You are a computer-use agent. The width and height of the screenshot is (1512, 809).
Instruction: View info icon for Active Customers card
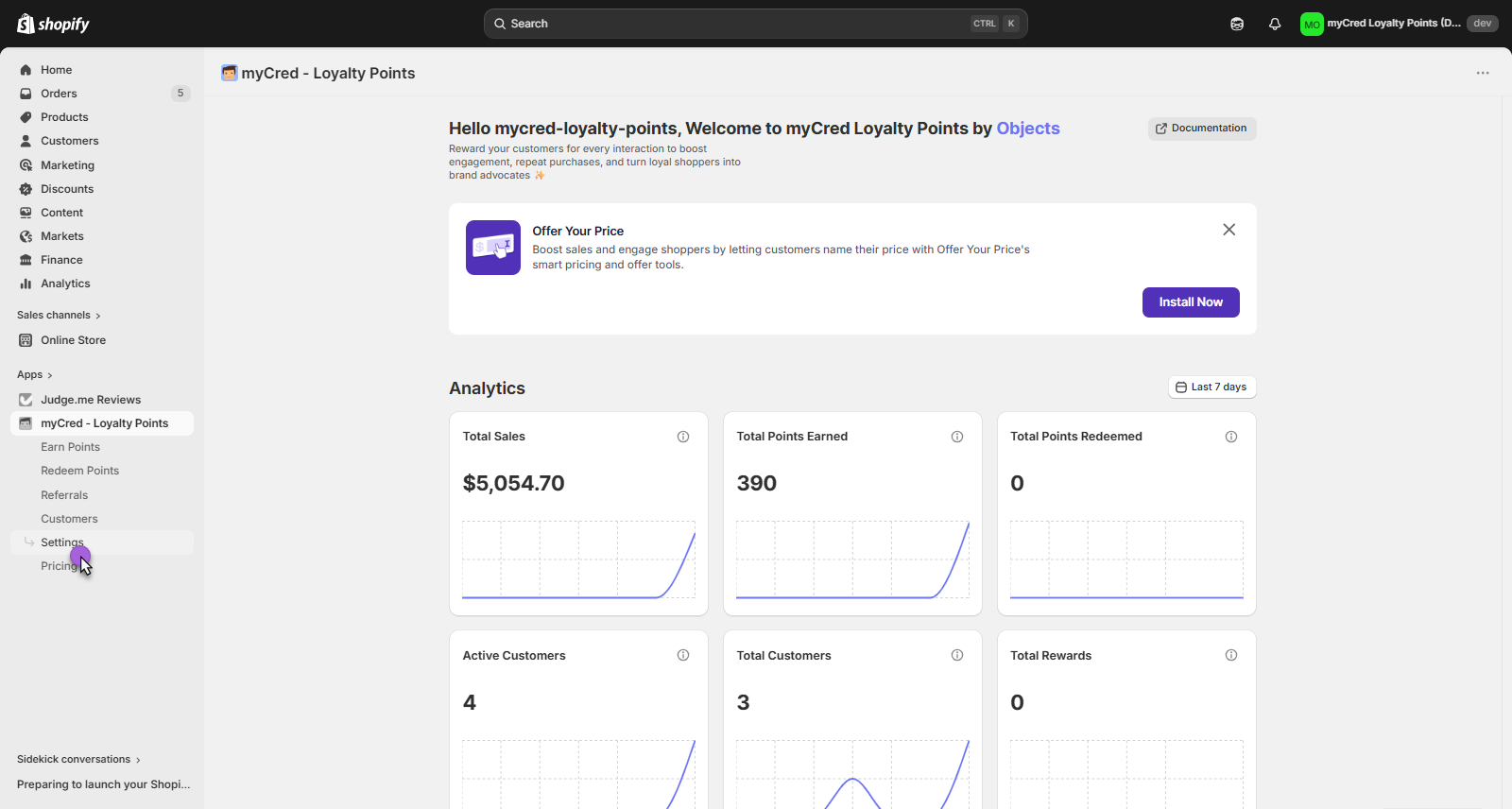683,655
